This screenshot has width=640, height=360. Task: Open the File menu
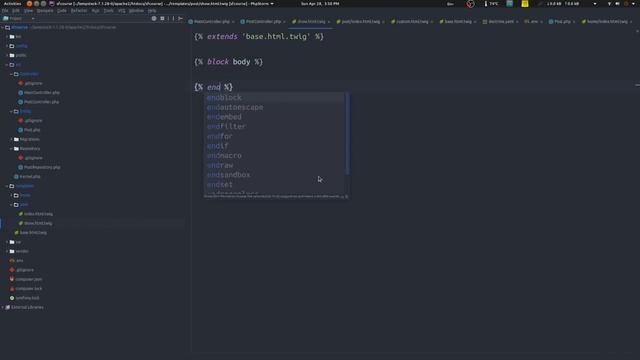click(5, 11)
